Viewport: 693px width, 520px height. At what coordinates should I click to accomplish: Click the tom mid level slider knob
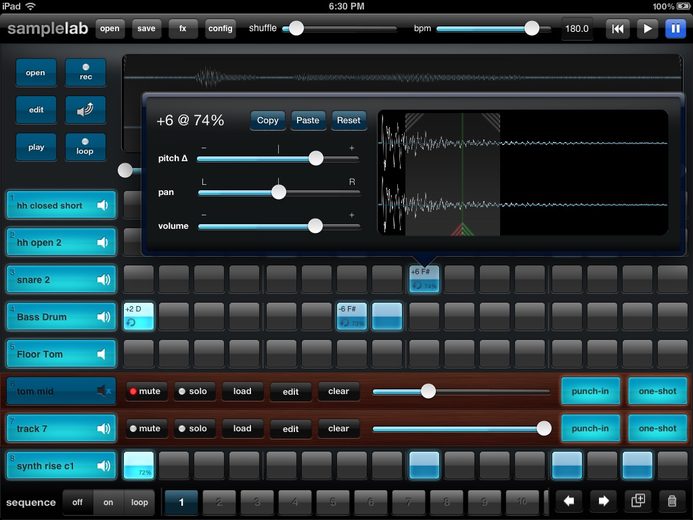(428, 391)
